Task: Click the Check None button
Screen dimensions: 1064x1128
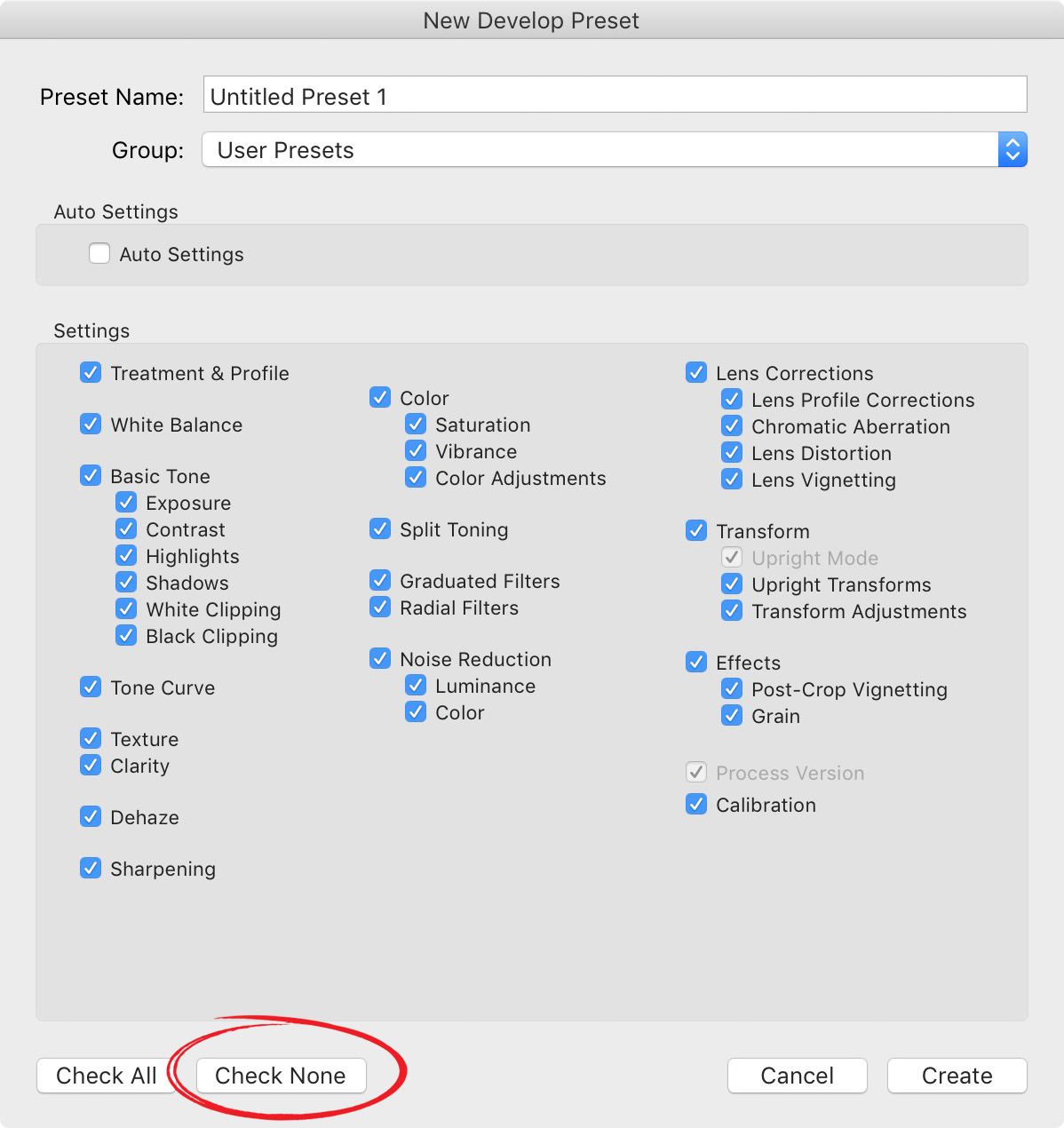Action: [280, 1076]
